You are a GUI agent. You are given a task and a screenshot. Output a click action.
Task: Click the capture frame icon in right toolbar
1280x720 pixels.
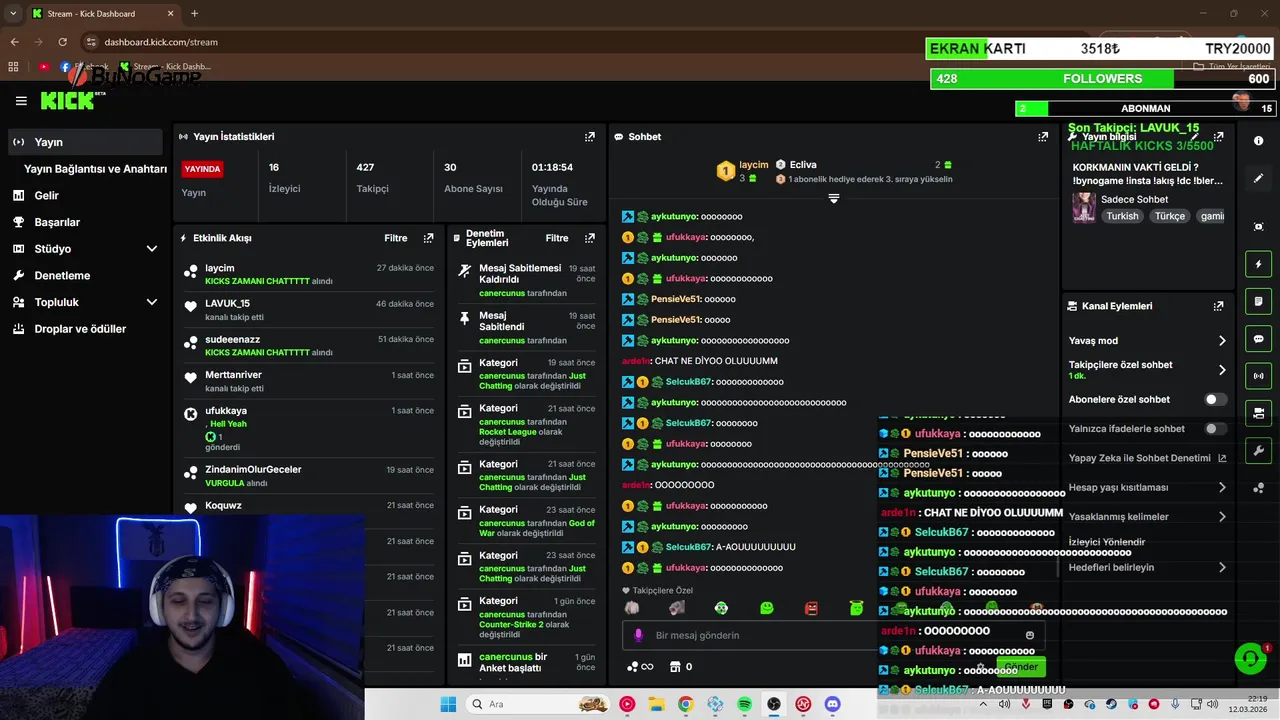pos(1258,227)
